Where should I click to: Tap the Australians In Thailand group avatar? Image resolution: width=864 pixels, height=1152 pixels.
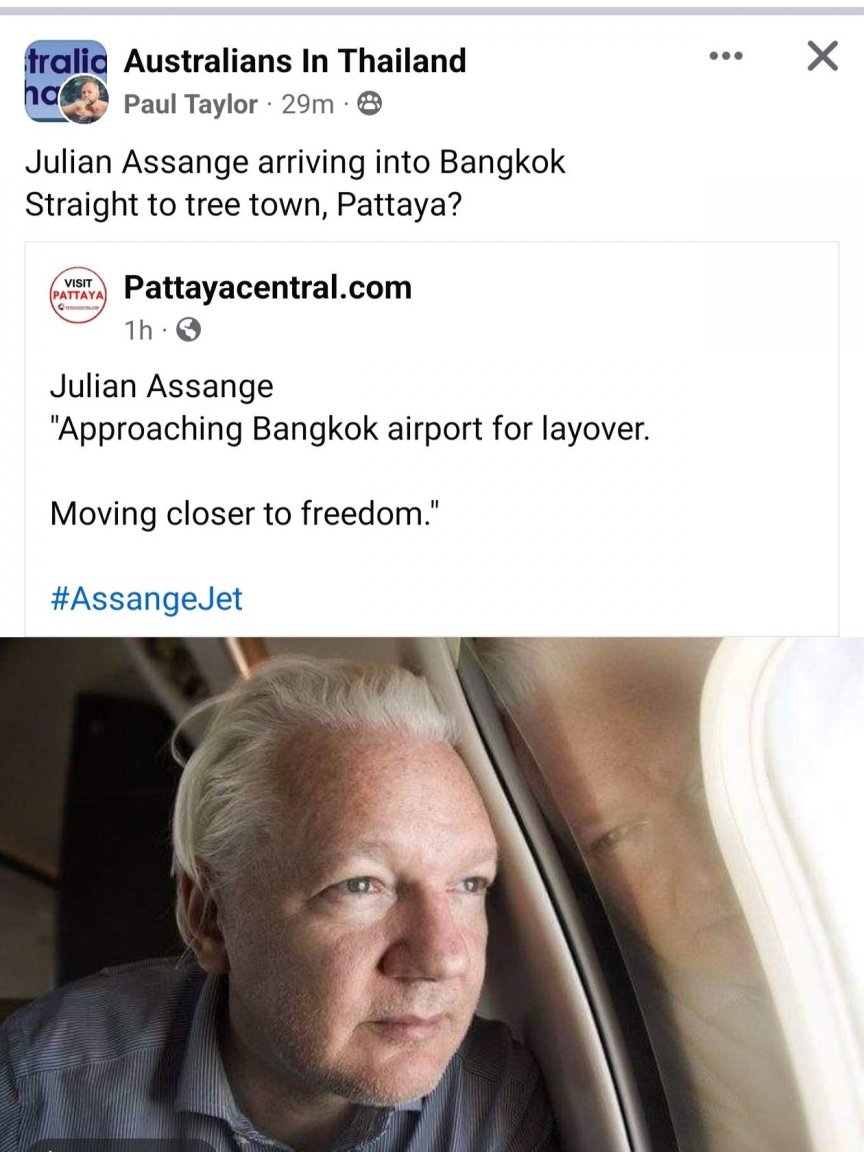pyautogui.click(x=65, y=71)
